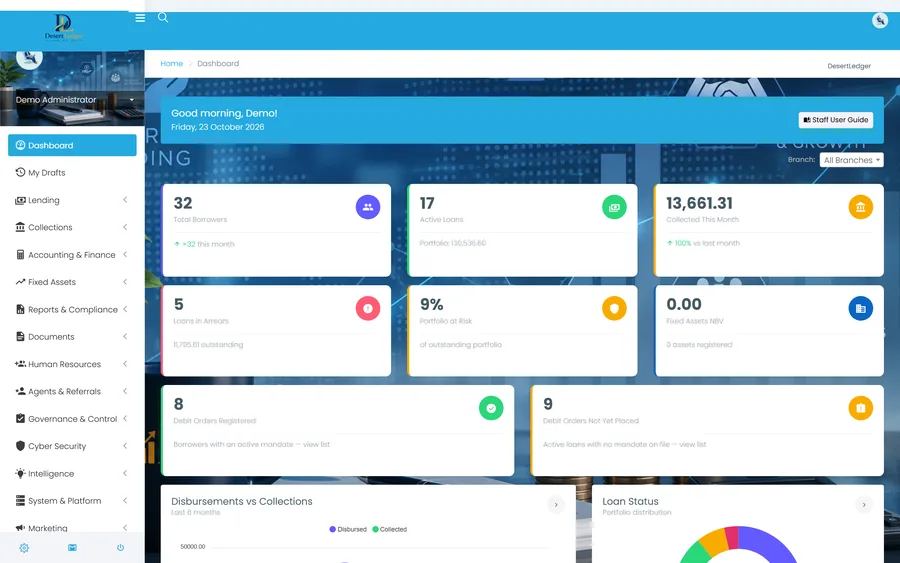Open view list for Debit Orders Not Yet Placed

click(x=693, y=444)
